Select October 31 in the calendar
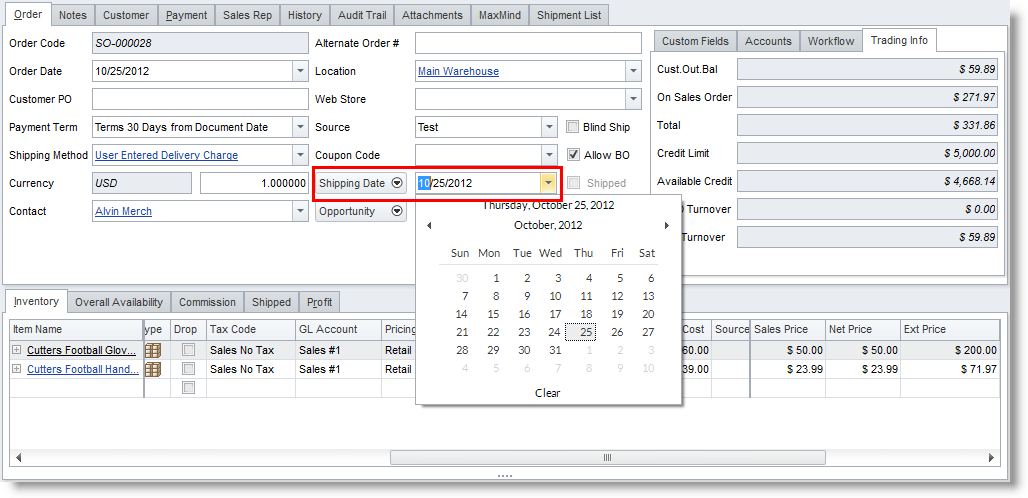The height and width of the screenshot is (498, 1028). pos(555,351)
